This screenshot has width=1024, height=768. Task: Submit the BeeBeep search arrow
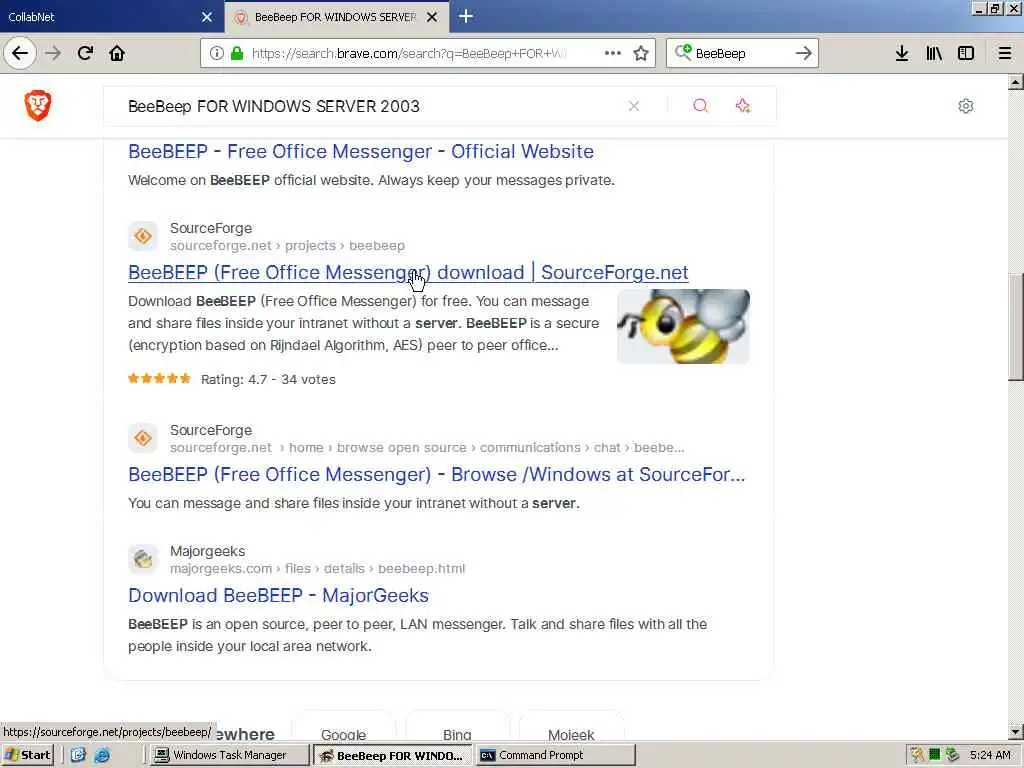(x=803, y=54)
